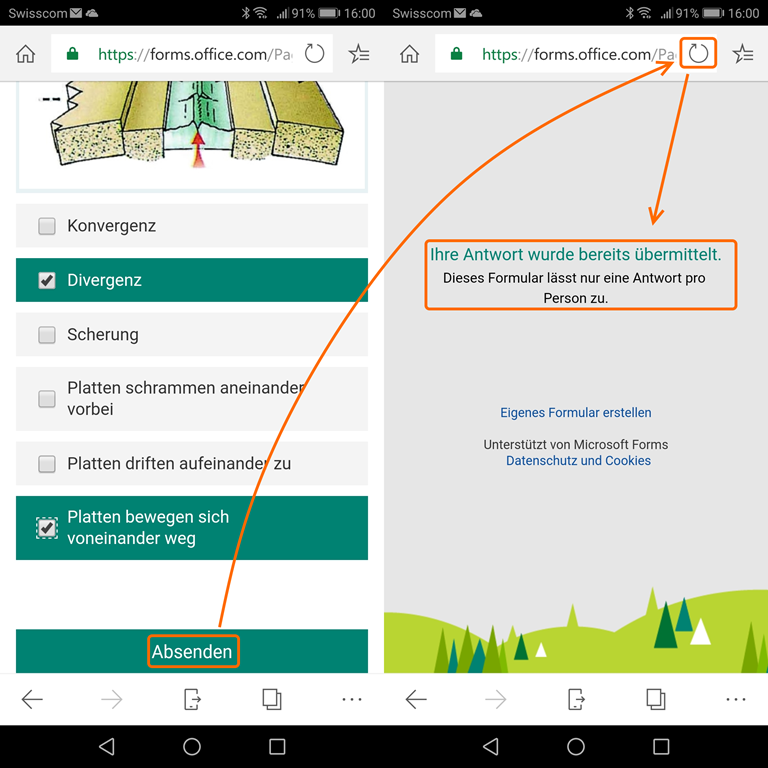The image size is (768, 768).
Task: Open 'Eigenes Formular erstellen' link
Action: (x=576, y=412)
